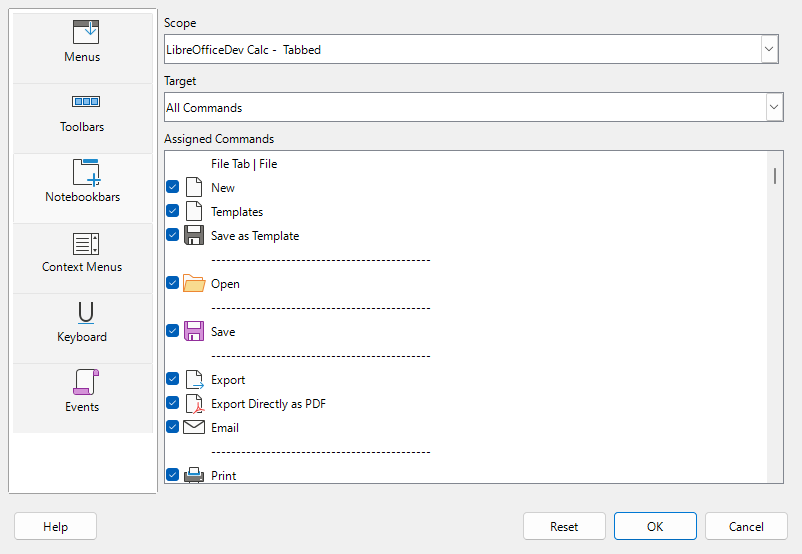This screenshot has height=554, width=802.
Task: Select the Save as Template label
Action: (x=255, y=236)
